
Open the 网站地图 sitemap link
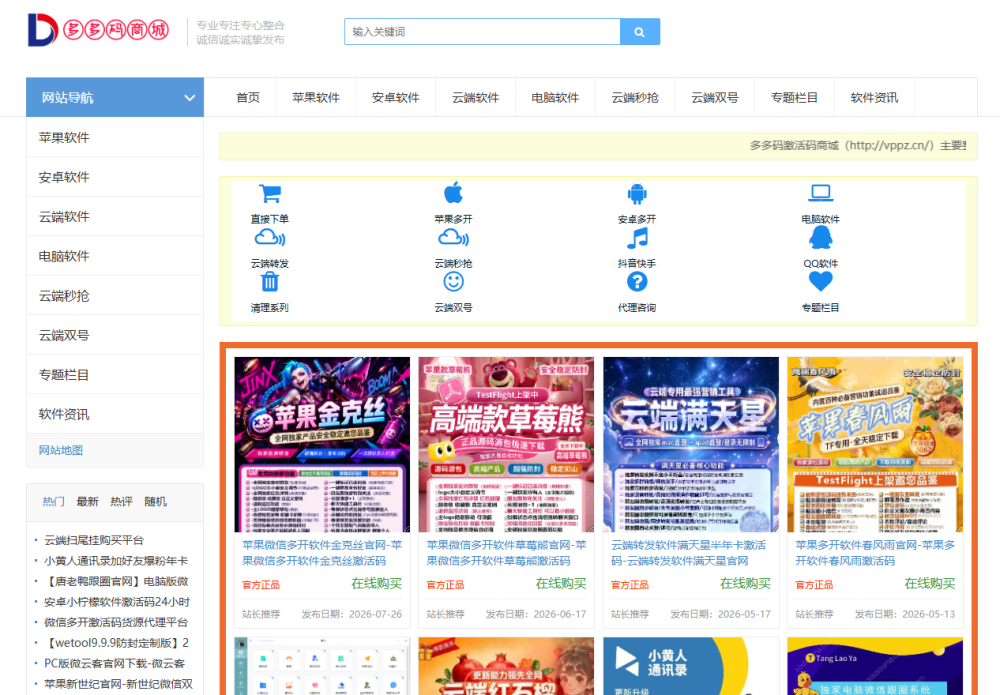pyautogui.click(x=61, y=450)
